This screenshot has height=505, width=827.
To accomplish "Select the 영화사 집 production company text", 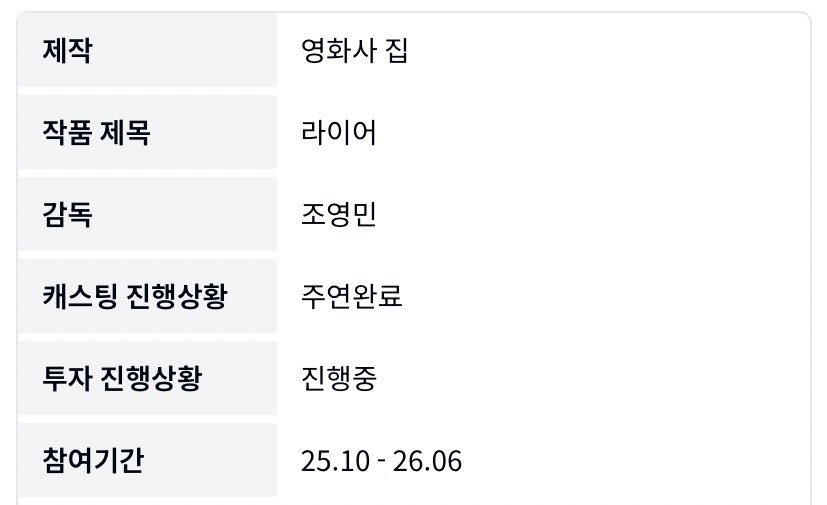I will tap(354, 51).
